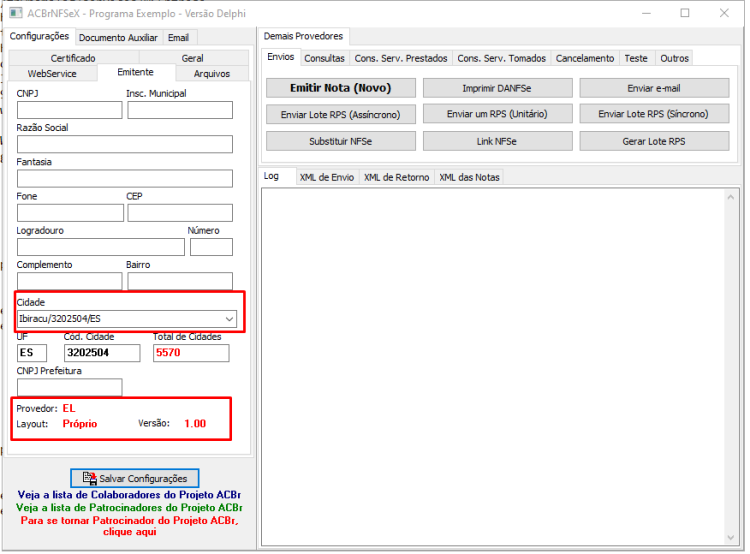Focus the Número field

(x=211, y=247)
